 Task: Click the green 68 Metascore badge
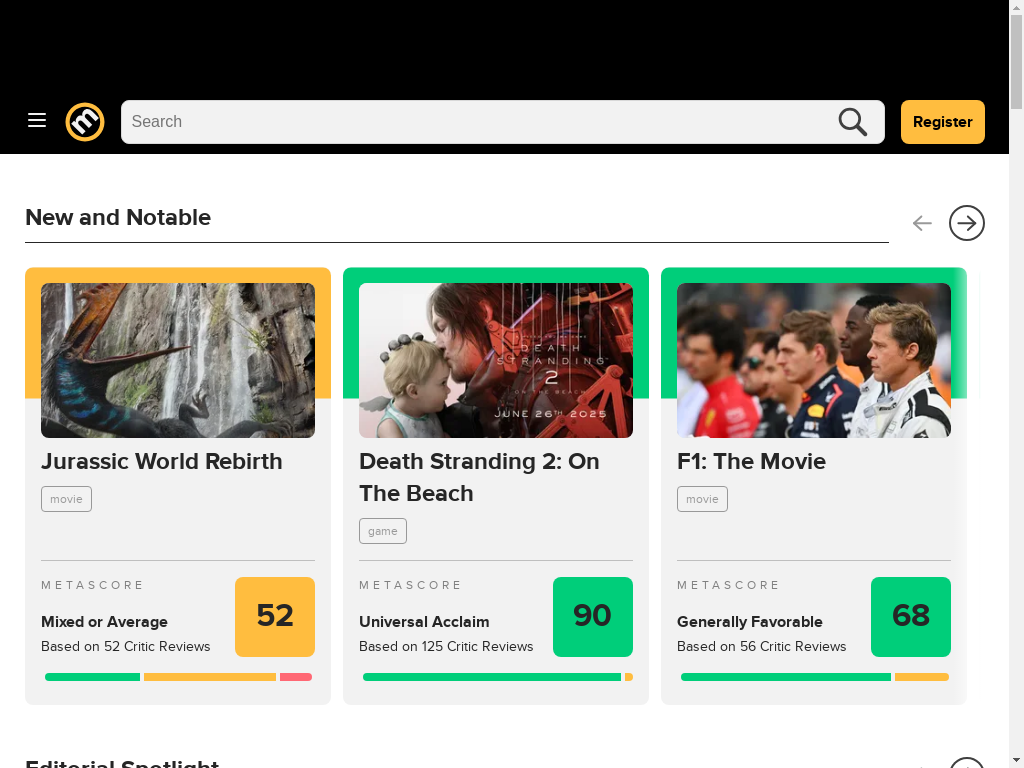tap(910, 616)
